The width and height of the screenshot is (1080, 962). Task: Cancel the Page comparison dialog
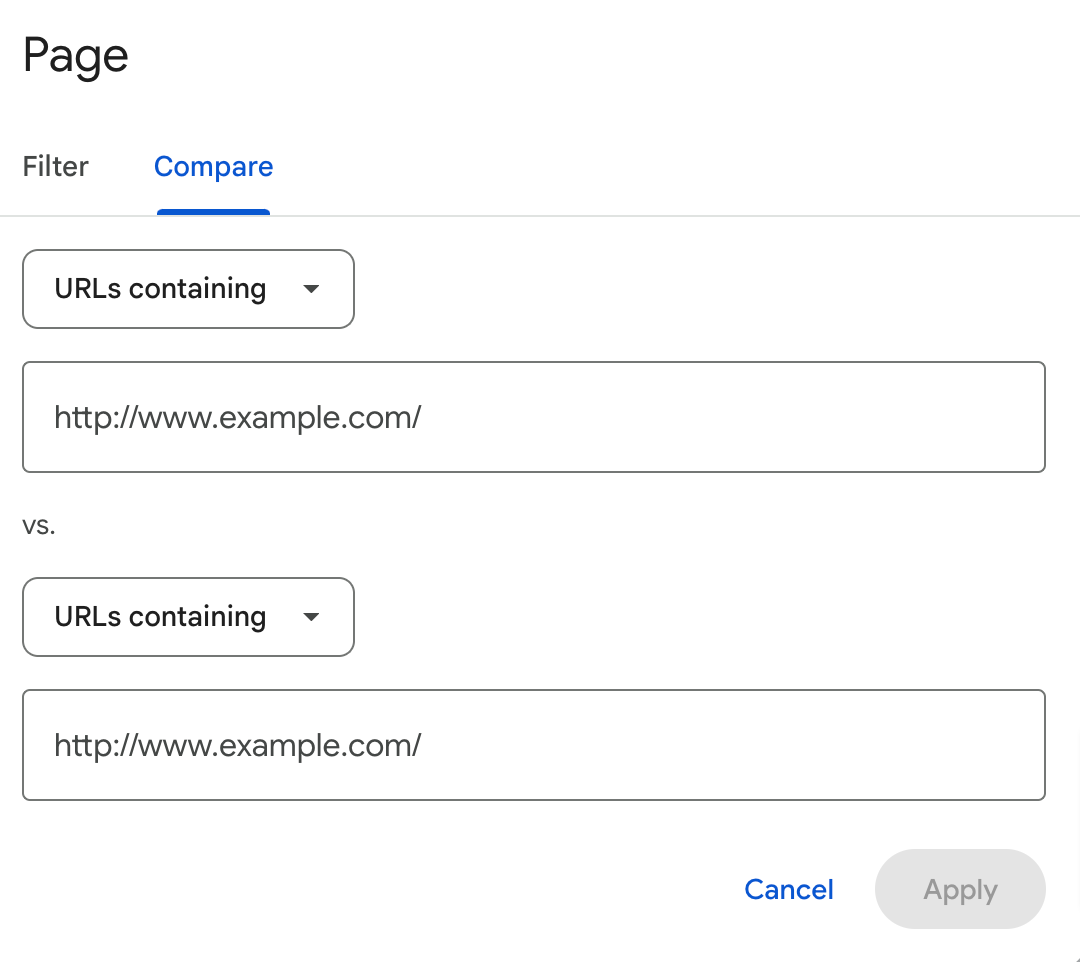pos(789,890)
